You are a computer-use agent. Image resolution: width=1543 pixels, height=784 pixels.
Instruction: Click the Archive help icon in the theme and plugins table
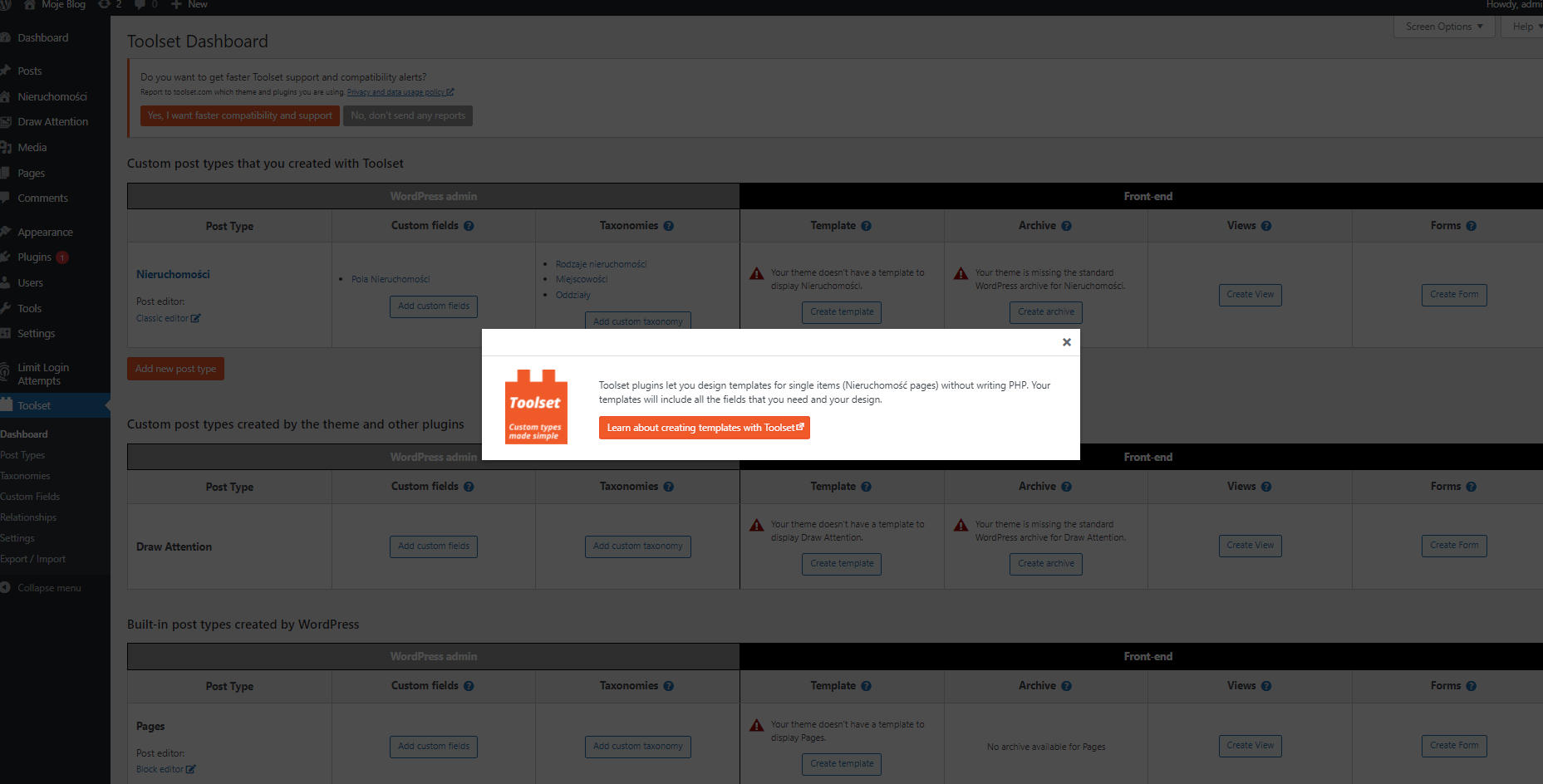point(1066,487)
